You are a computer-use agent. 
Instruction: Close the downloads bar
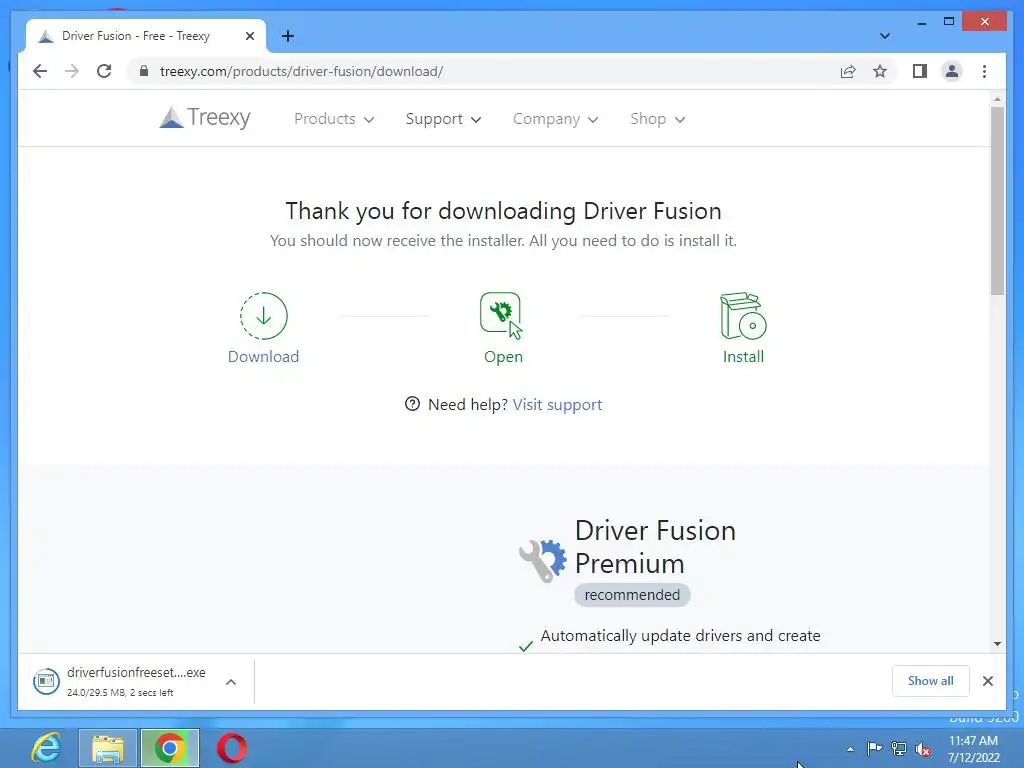click(x=987, y=681)
